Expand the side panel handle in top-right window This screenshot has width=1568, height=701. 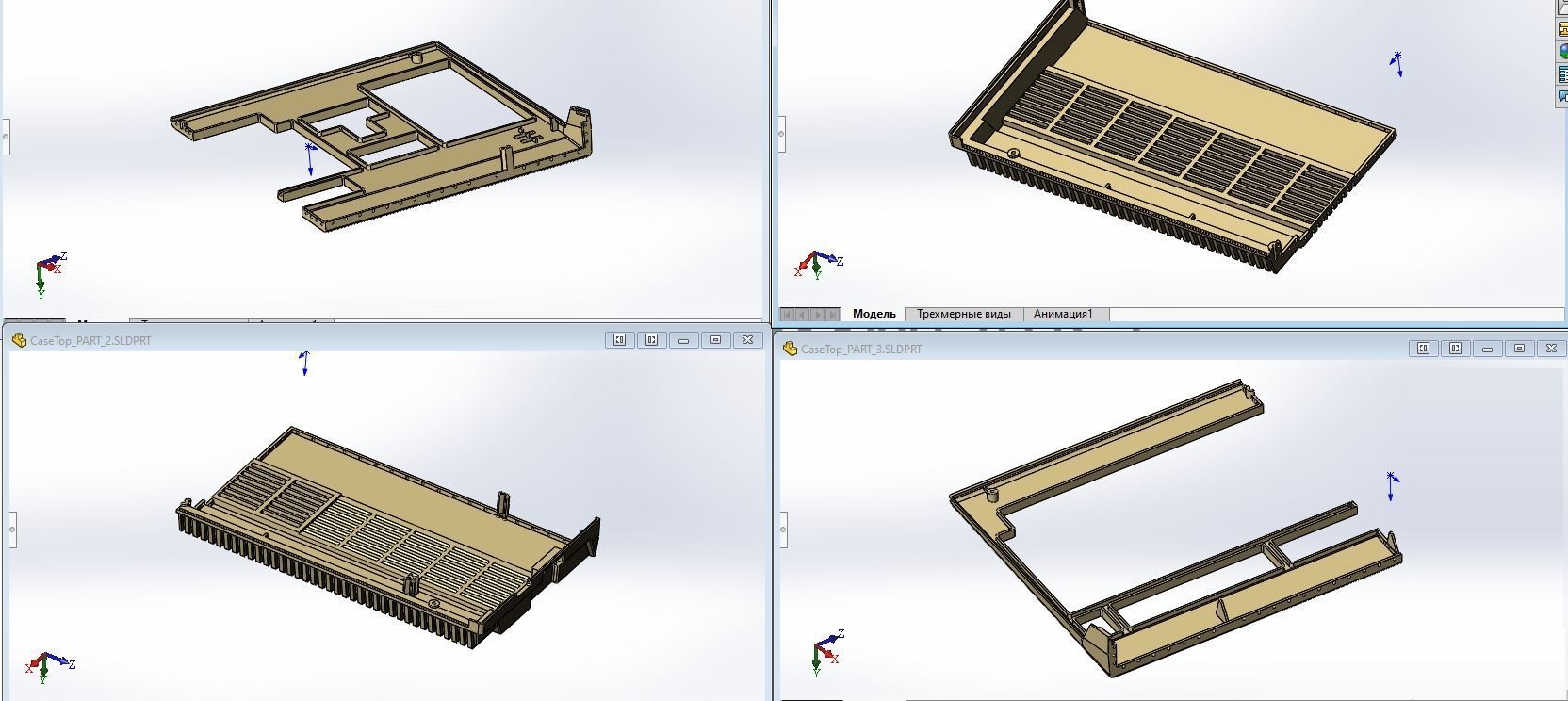(782, 135)
